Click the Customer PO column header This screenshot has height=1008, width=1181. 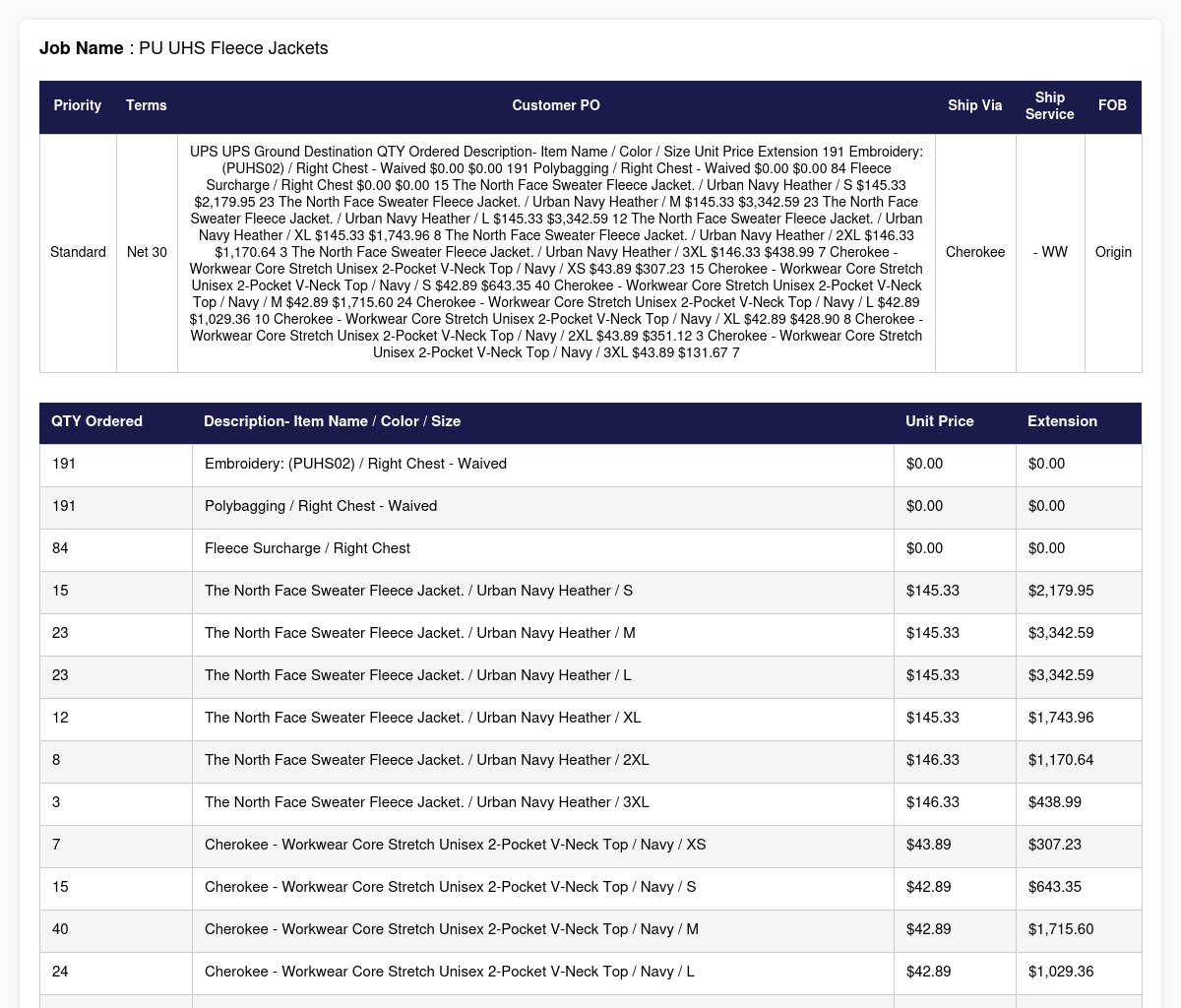(556, 105)
